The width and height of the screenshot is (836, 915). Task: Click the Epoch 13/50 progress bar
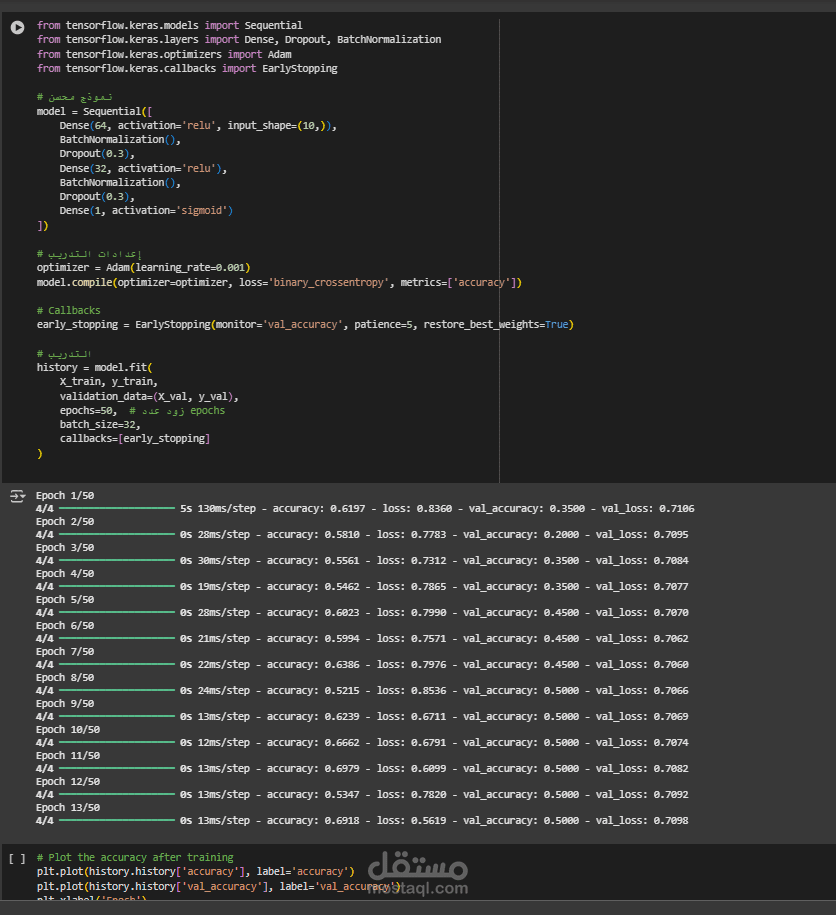[x=117, y=821]
